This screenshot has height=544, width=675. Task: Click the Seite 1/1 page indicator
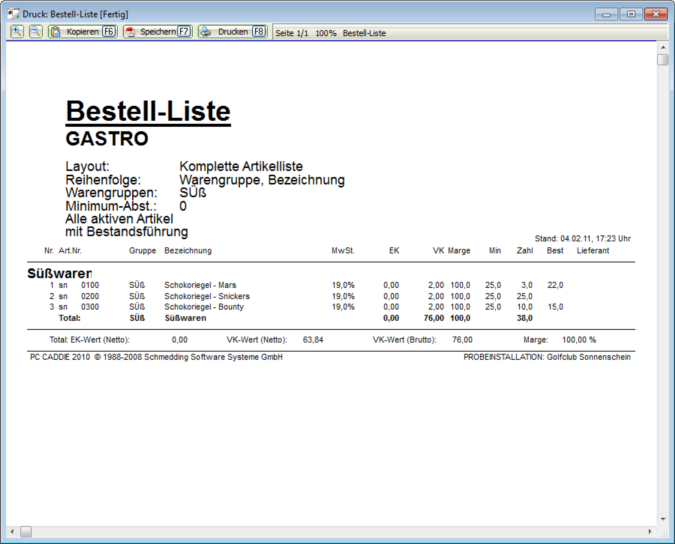coord(293,33)
